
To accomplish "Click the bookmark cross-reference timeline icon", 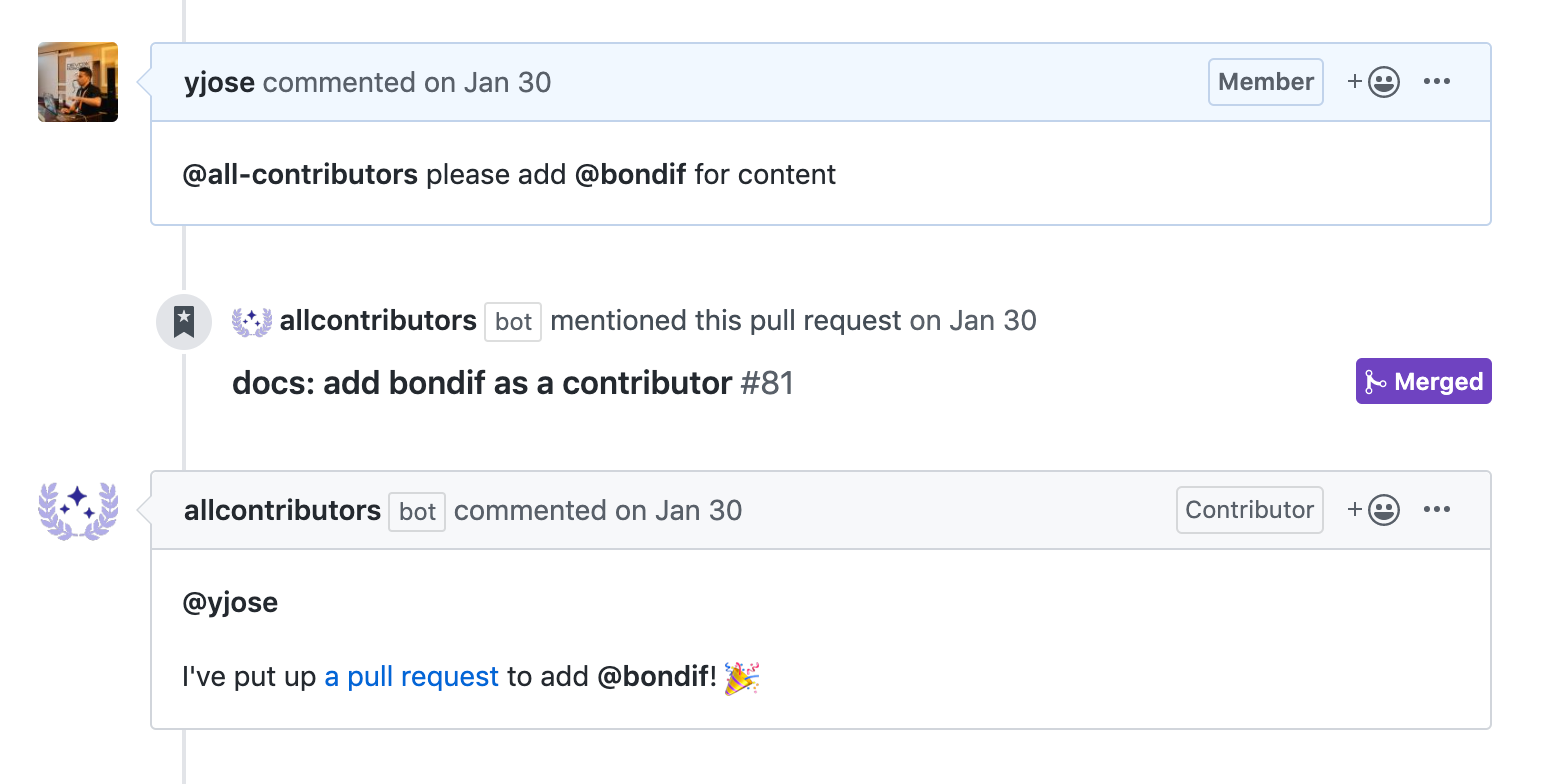I will [x=184, y=322].
